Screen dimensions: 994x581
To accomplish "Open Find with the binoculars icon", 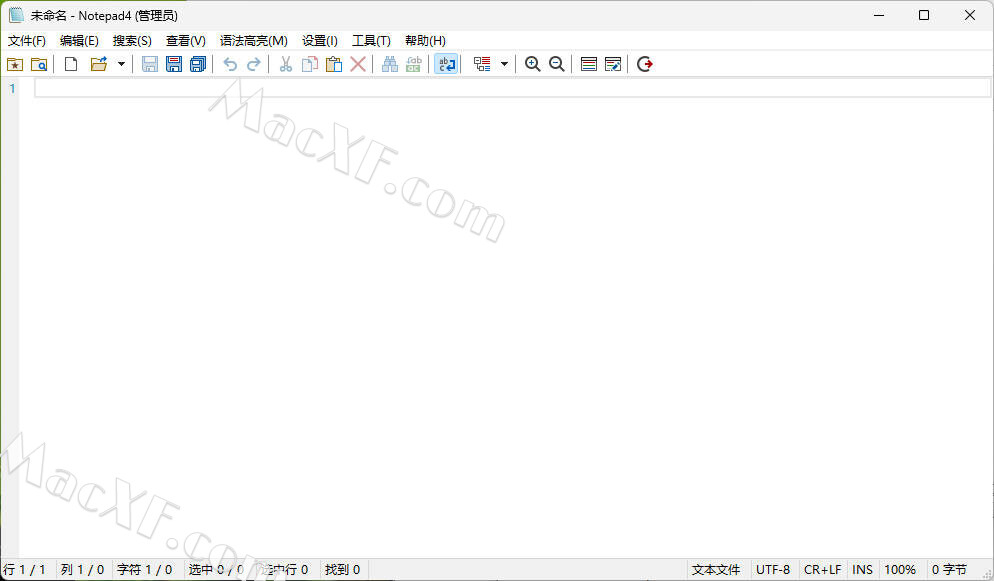I will pos(390,64).
